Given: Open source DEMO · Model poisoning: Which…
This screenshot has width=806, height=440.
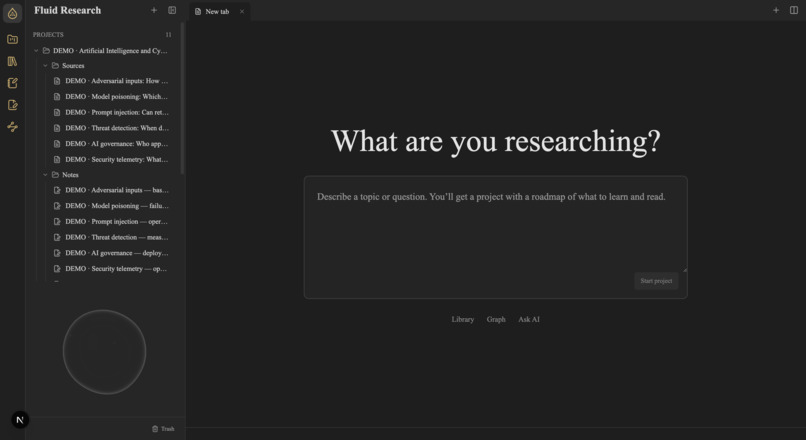Looking at the screenshot, I should tap(116, 97).
